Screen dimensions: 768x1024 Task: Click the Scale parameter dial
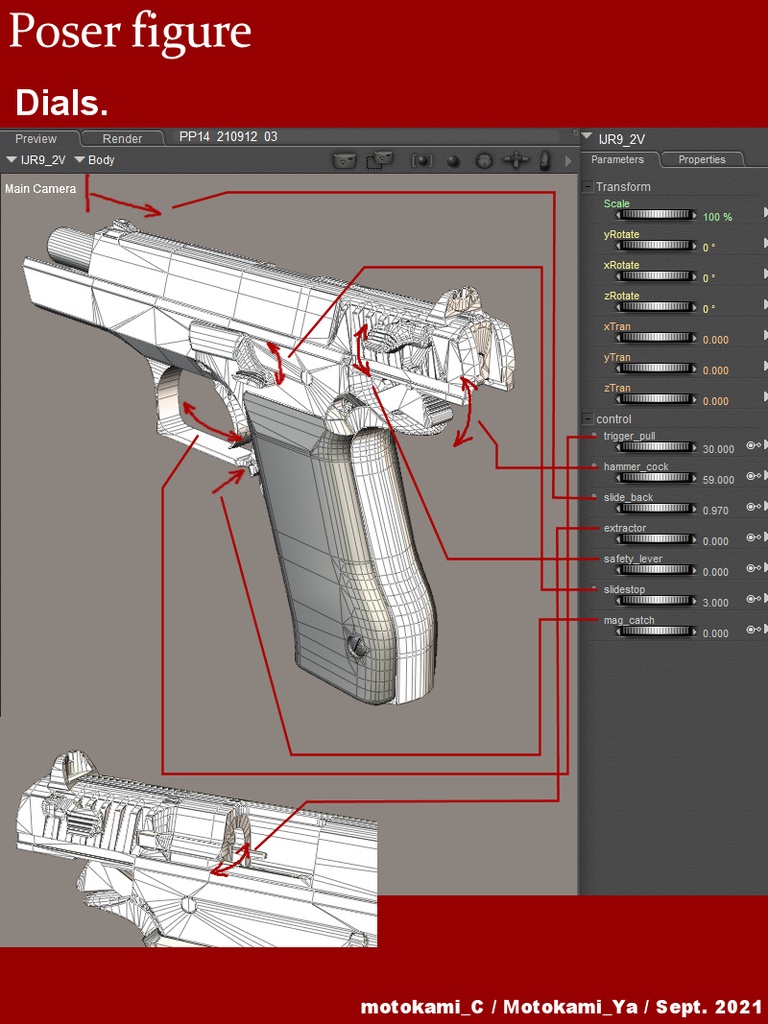point(656,215)
